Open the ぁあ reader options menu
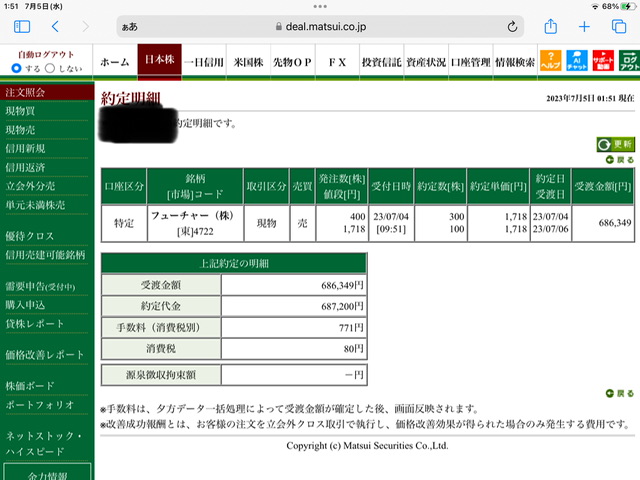Image resolution: width=640 pixels, height=480 pixels. [x=130, y=27]
